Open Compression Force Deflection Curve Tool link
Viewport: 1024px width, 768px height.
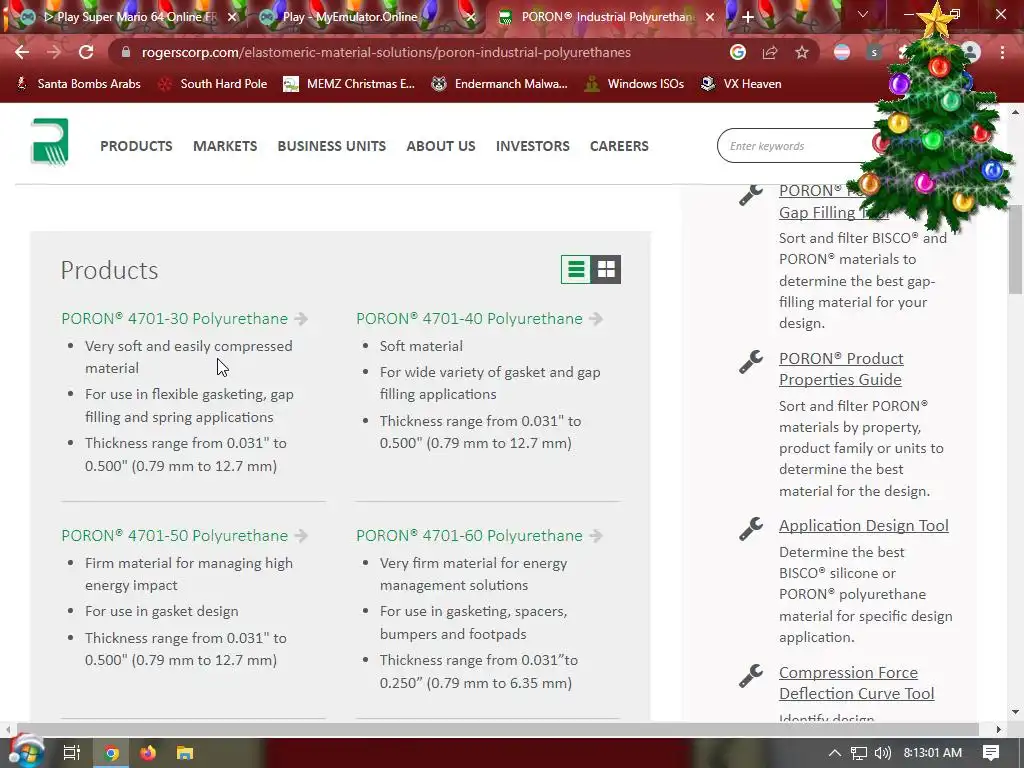[x=856, y=683]
